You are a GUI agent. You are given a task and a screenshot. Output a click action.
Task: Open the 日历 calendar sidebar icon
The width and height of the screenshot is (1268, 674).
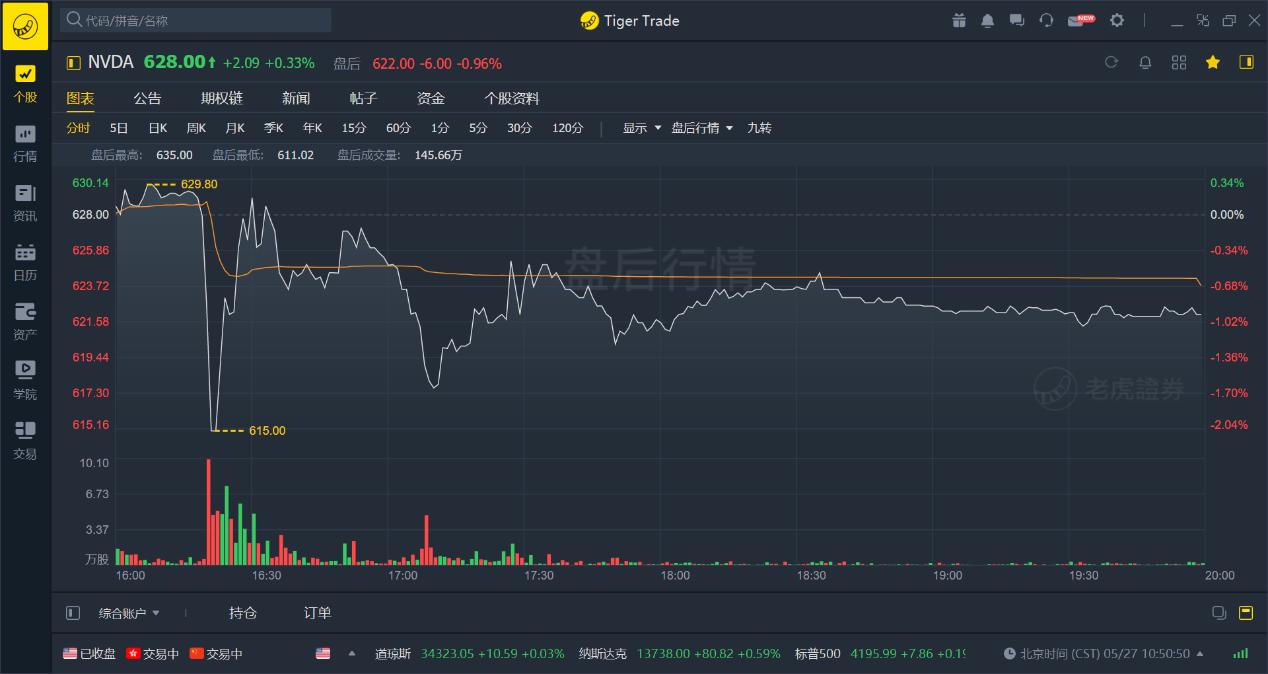click(x=25, y=261)
